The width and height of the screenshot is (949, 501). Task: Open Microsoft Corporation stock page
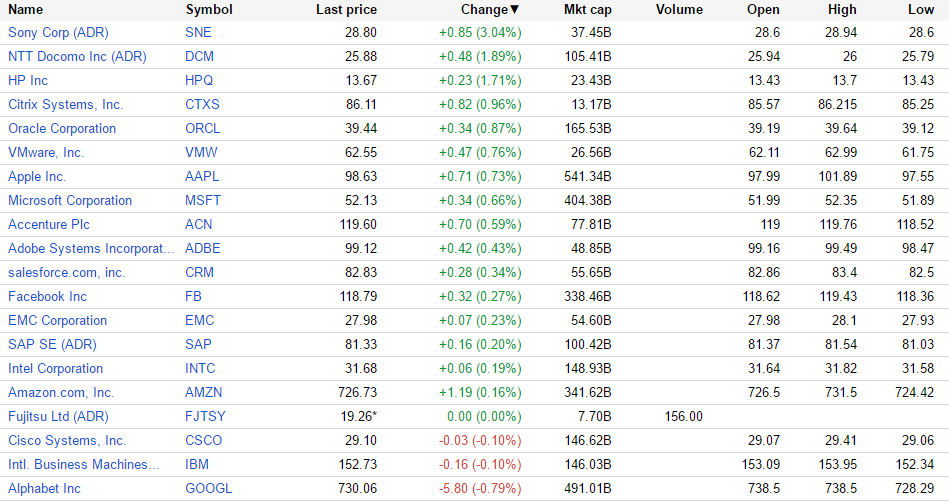[x=70, y=201]
